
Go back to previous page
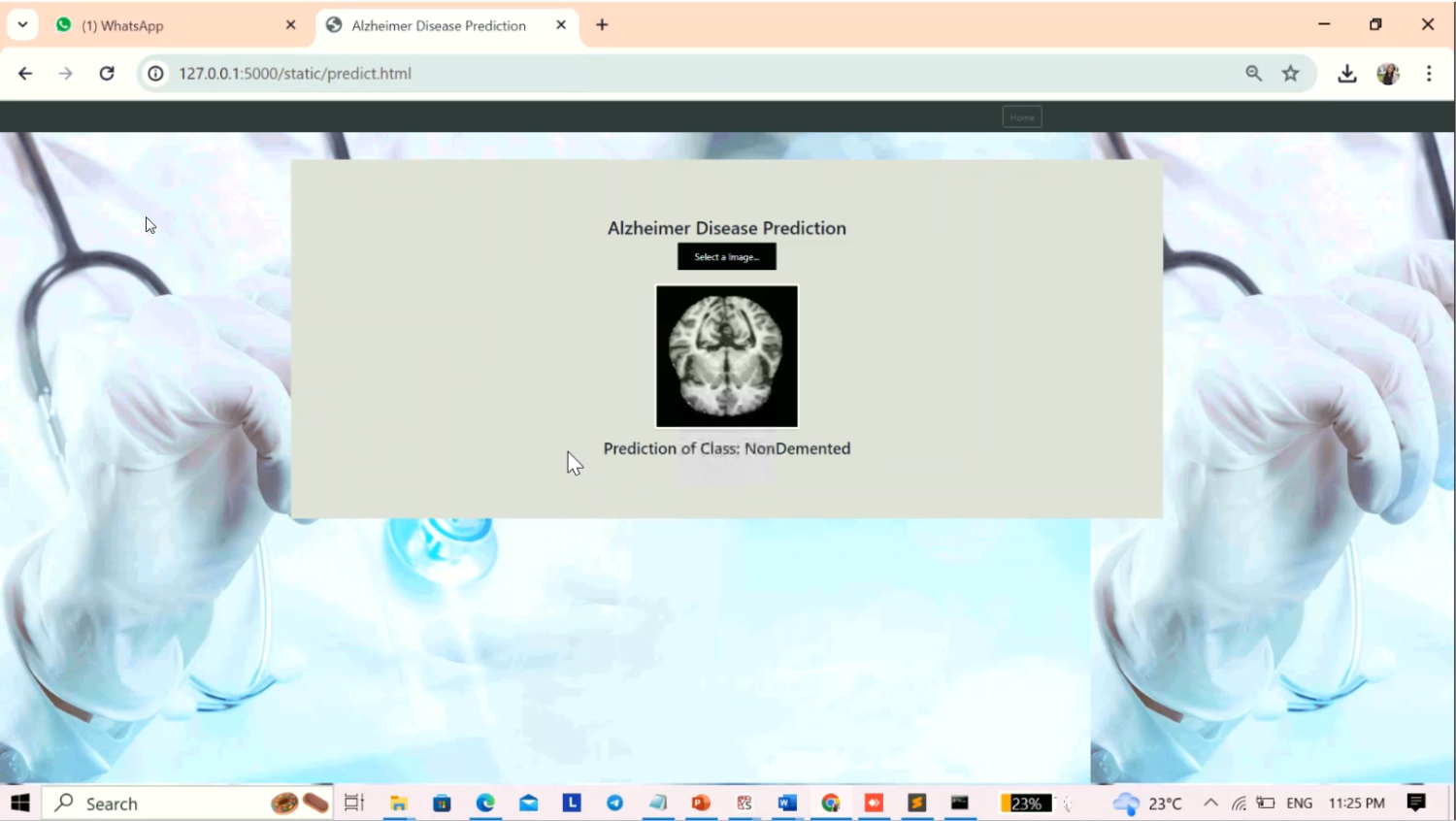[x=25, y=74]
